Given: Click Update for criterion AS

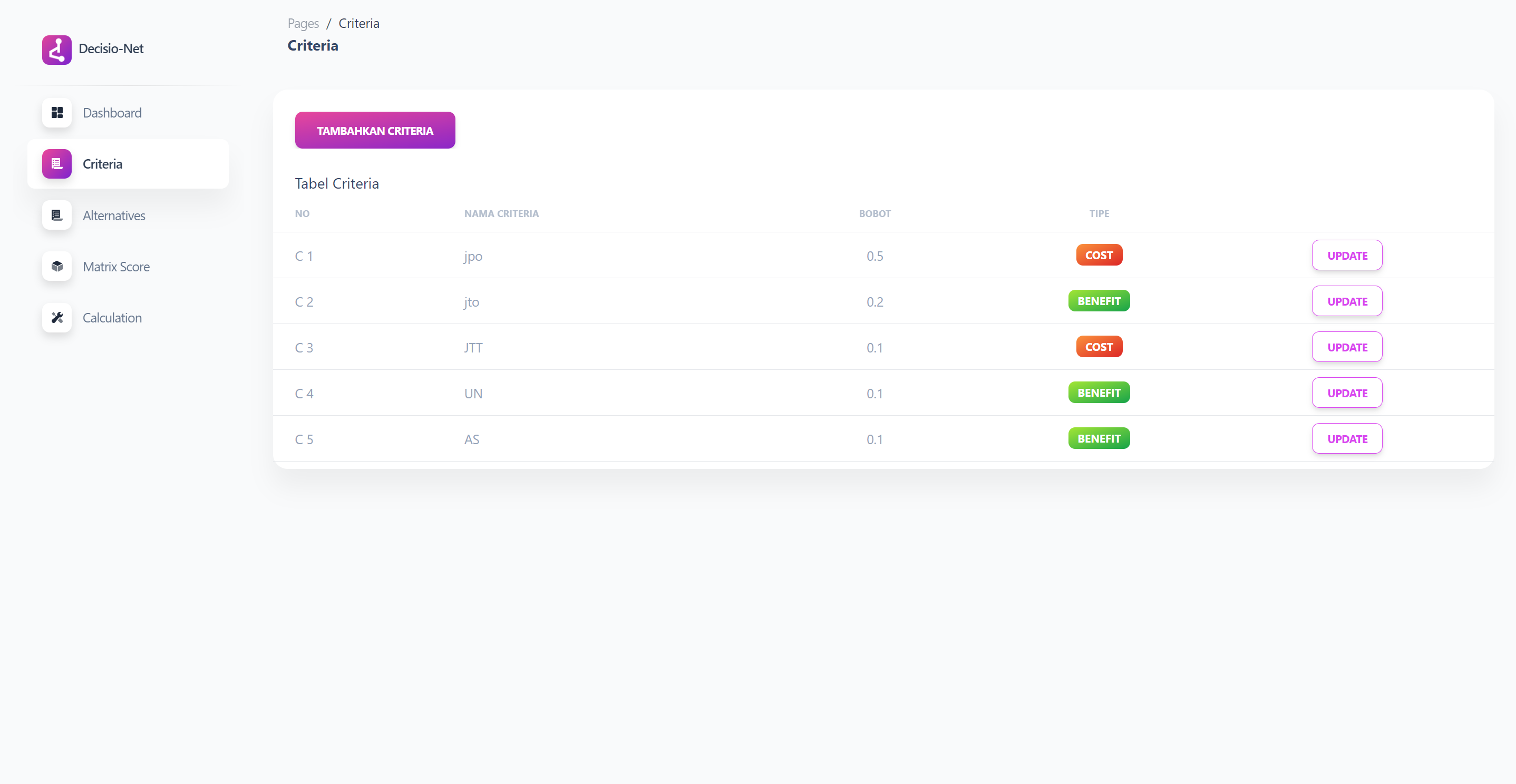Looking at the screenshot, I should [1346, 439].
